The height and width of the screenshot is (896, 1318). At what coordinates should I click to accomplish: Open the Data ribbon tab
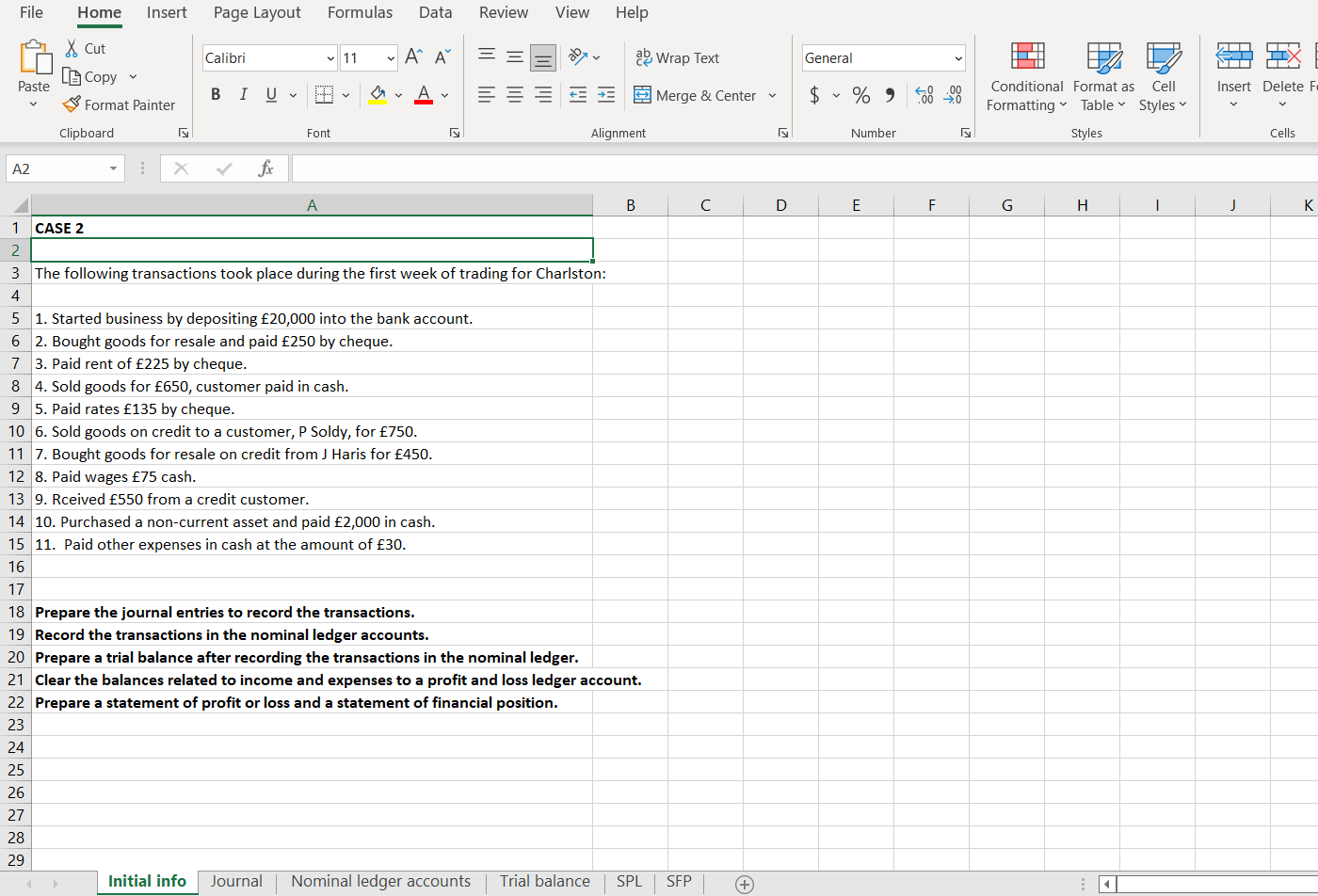coord(435,12)
